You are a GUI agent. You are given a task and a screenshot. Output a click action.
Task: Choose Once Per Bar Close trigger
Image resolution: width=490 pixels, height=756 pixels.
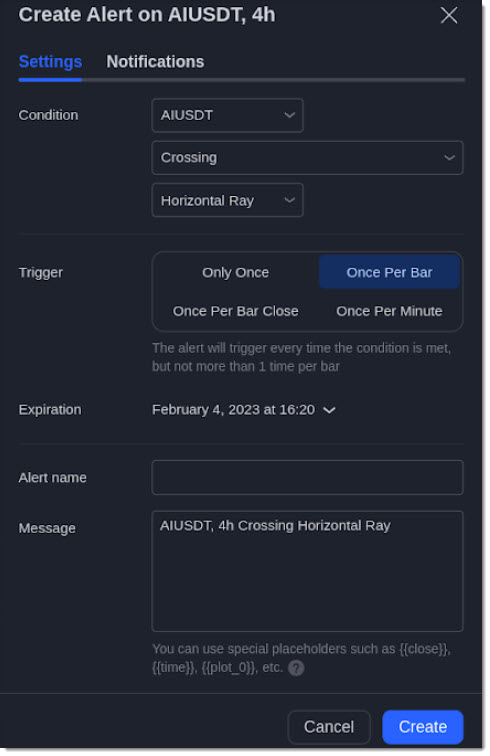[x=235, y=311]
